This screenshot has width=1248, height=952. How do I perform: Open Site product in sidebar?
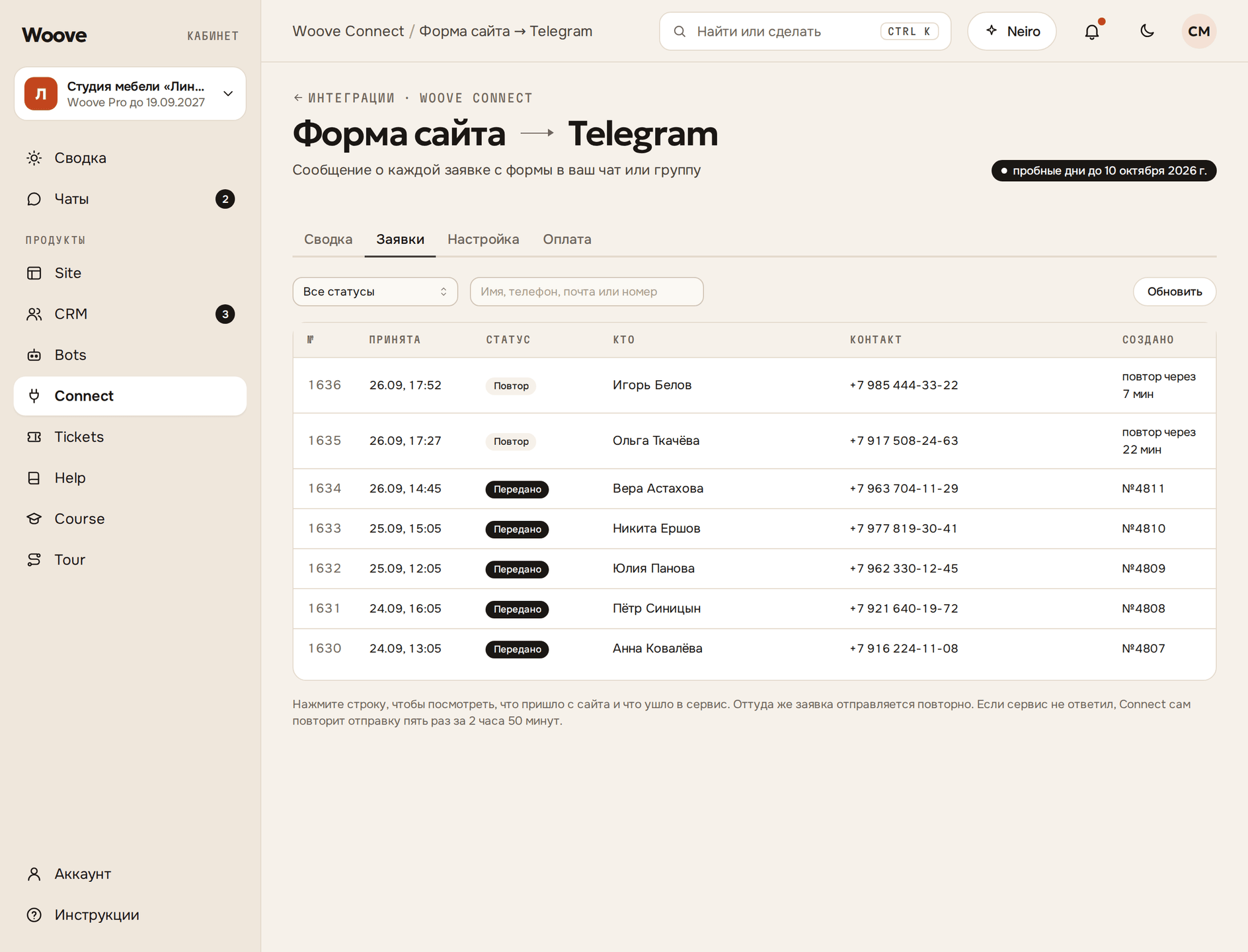pyautogui.click(x=130, y=273)
